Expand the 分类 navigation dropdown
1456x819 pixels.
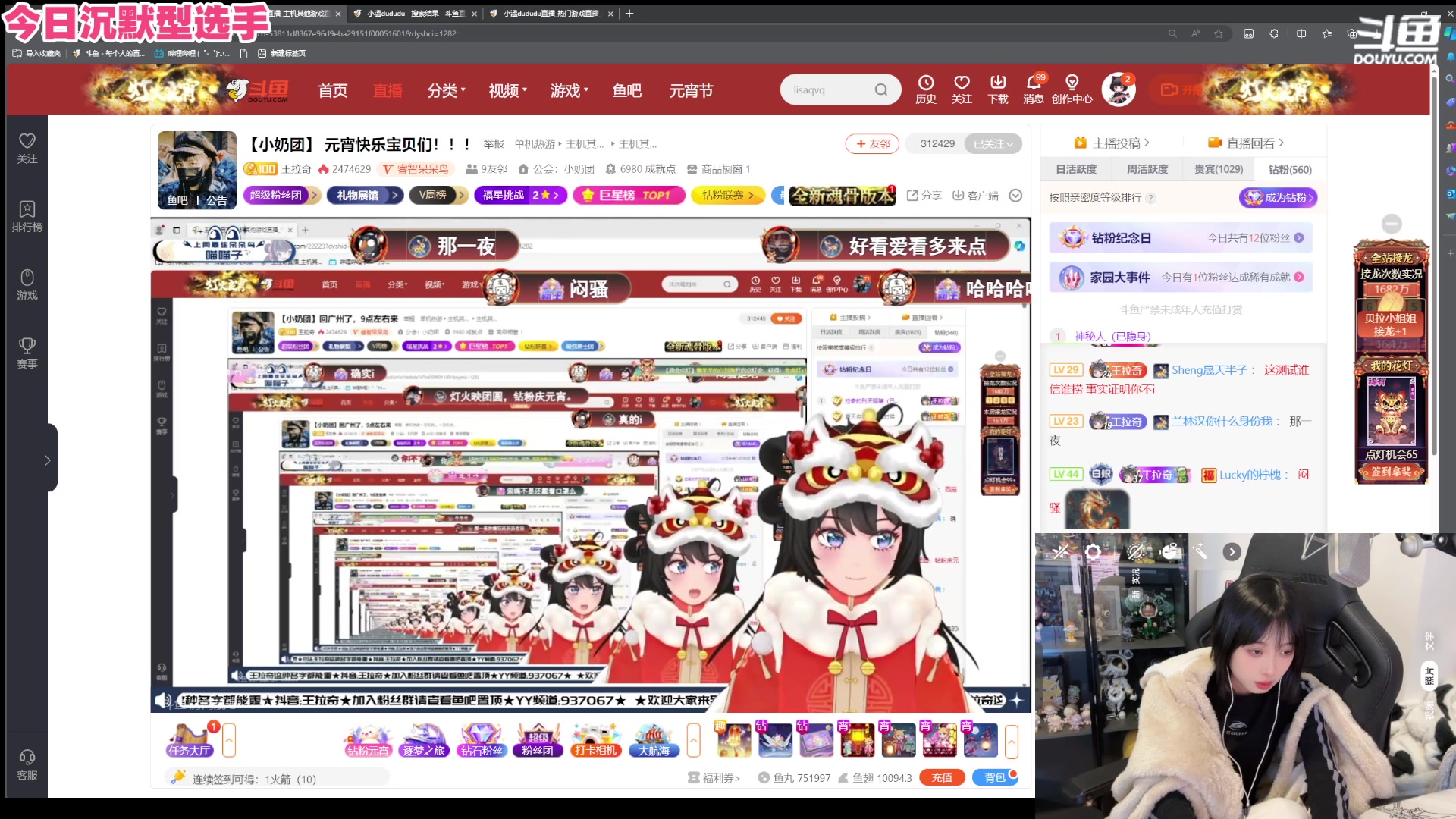pyautogui.click(x=447, y=90)
